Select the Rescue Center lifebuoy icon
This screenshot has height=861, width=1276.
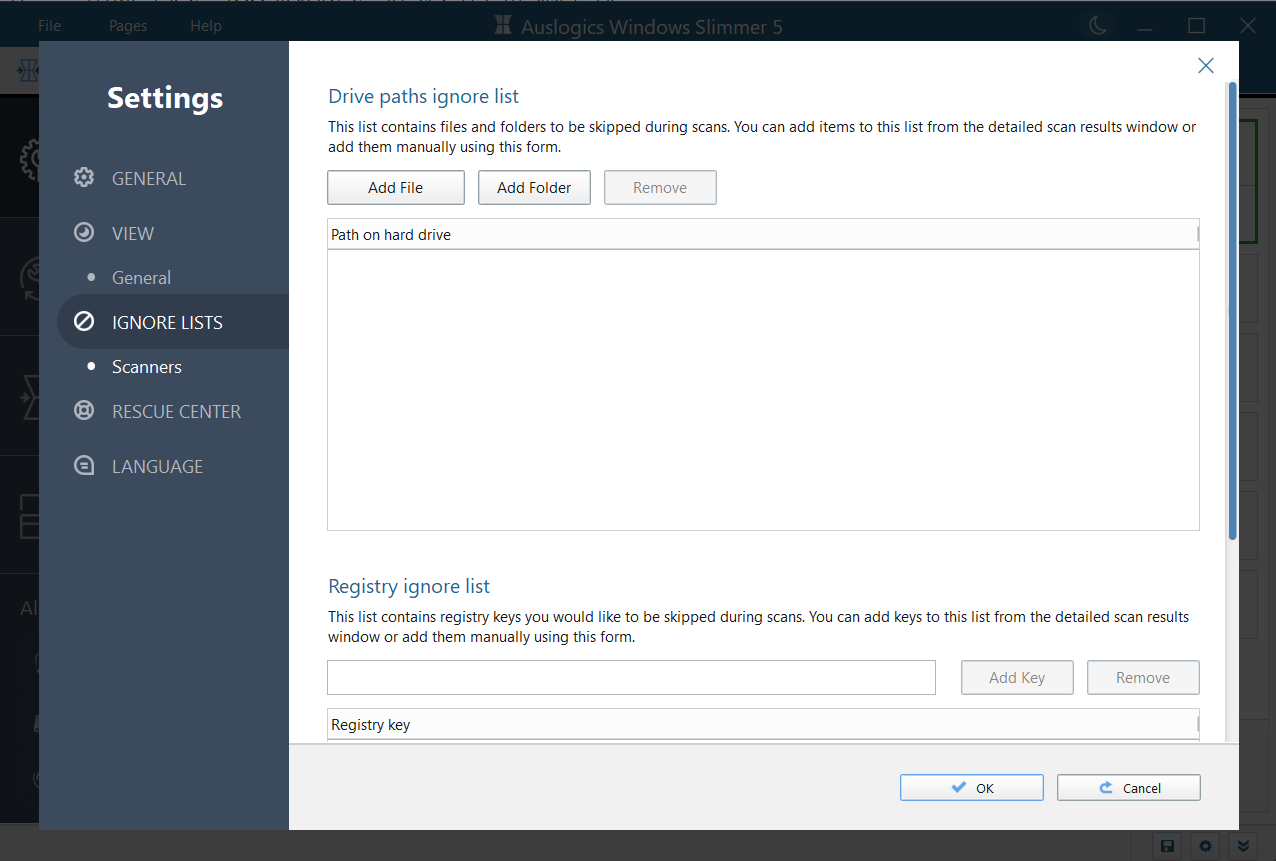[84, 410]
